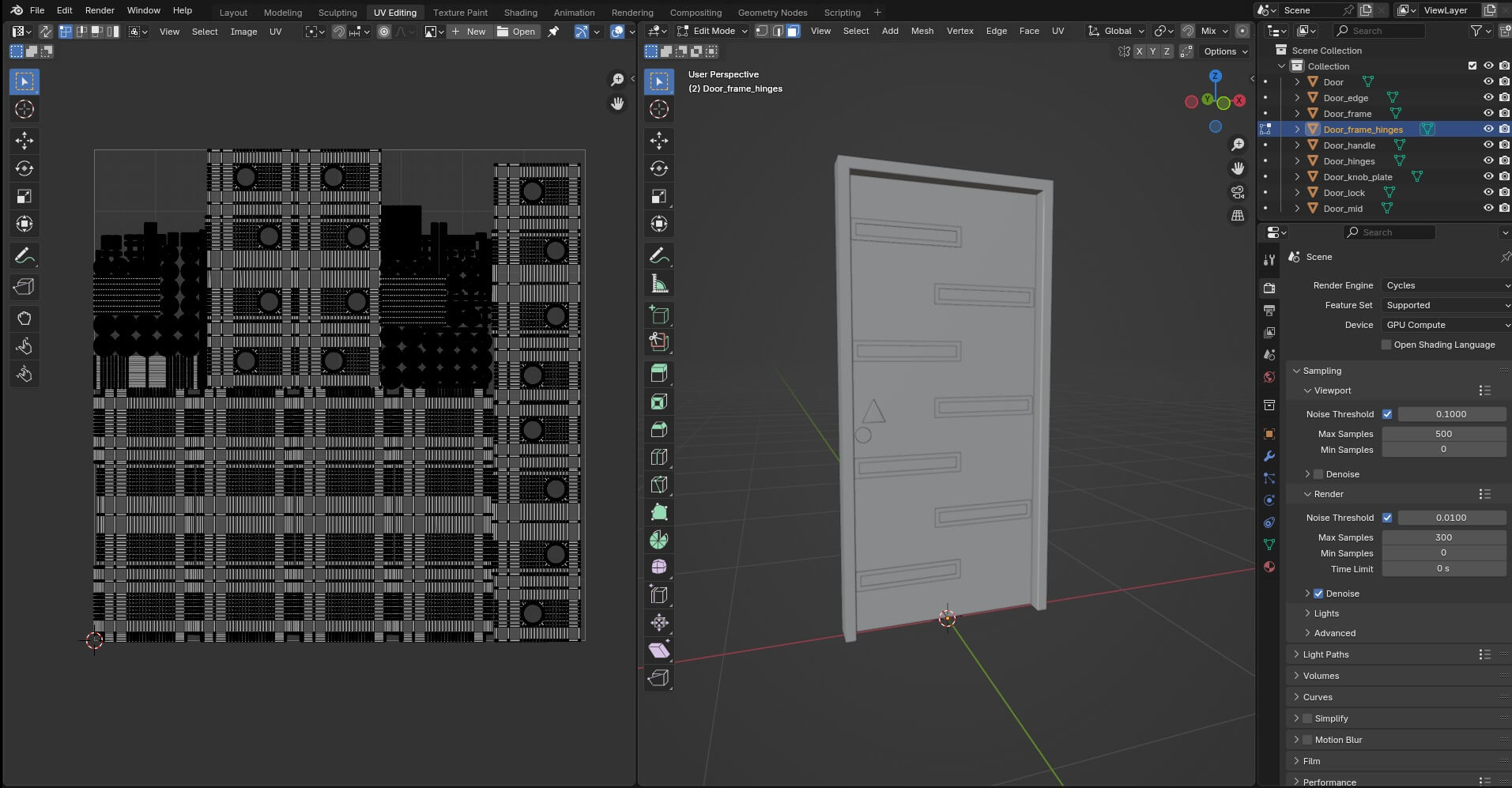Expand the Door_knob_plate tree item
Viewport: 1512px width, 788px height.
tap(1297, 176)
